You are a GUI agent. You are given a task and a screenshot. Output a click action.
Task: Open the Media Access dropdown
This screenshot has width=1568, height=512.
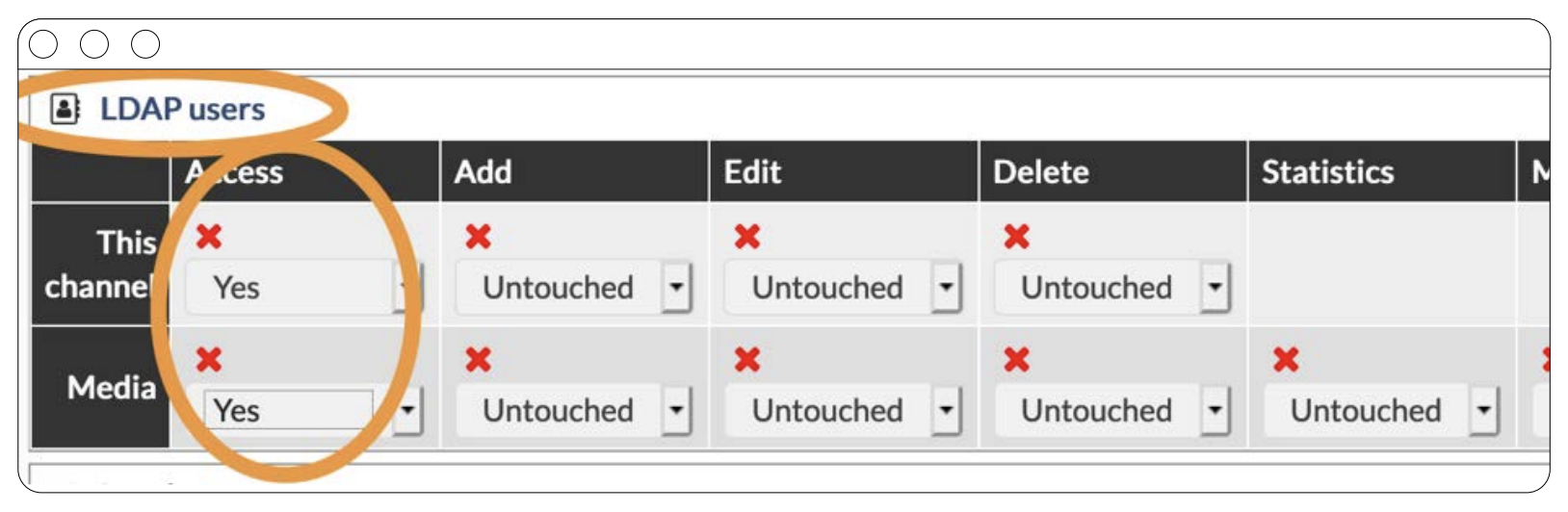[312, 411]
